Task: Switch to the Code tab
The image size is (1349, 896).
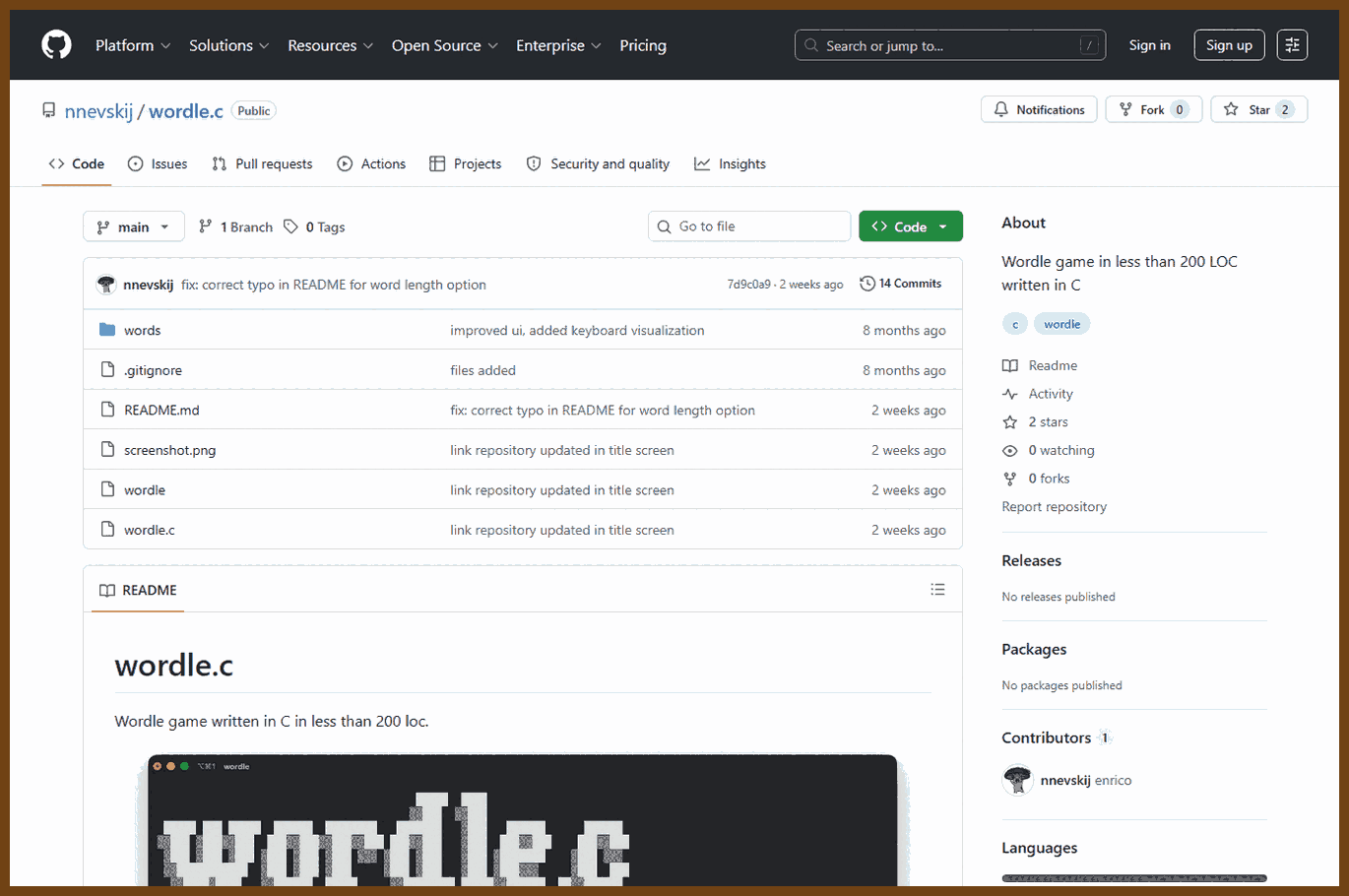Action: coord(77,163)
